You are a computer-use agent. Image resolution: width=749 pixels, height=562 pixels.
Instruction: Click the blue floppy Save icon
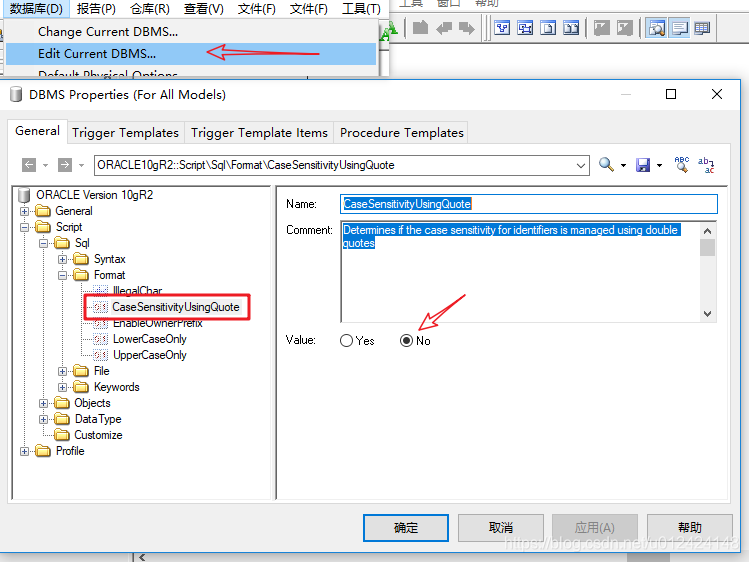[643, 165]
